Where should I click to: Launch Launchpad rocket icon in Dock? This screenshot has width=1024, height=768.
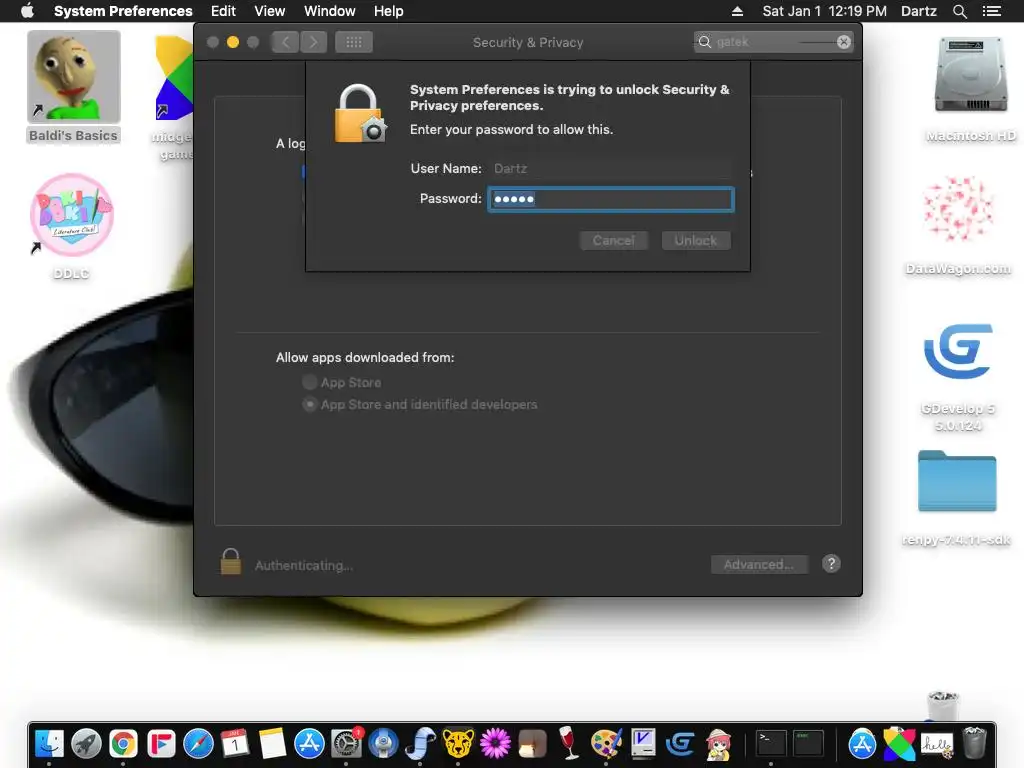[86, 743]
